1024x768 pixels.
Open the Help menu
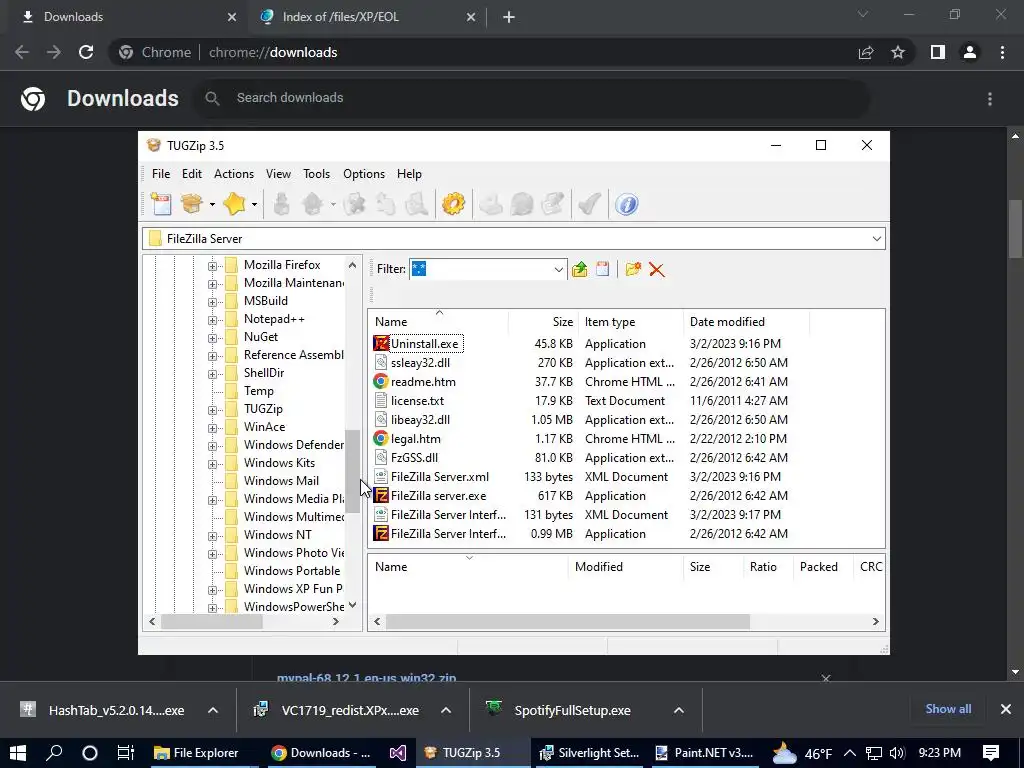(x=409, y=174)
